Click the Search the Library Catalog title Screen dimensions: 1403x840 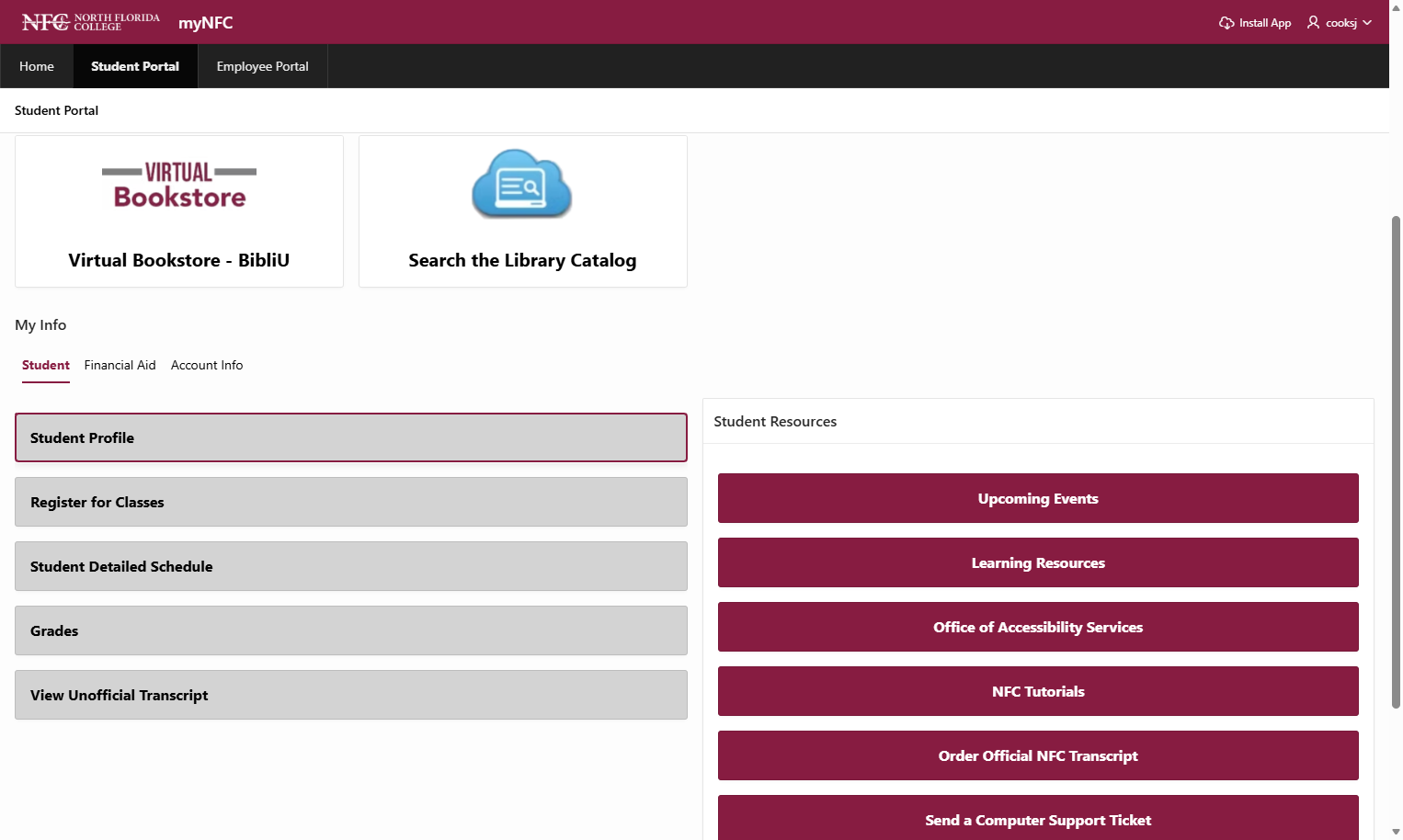pos(522,260)
